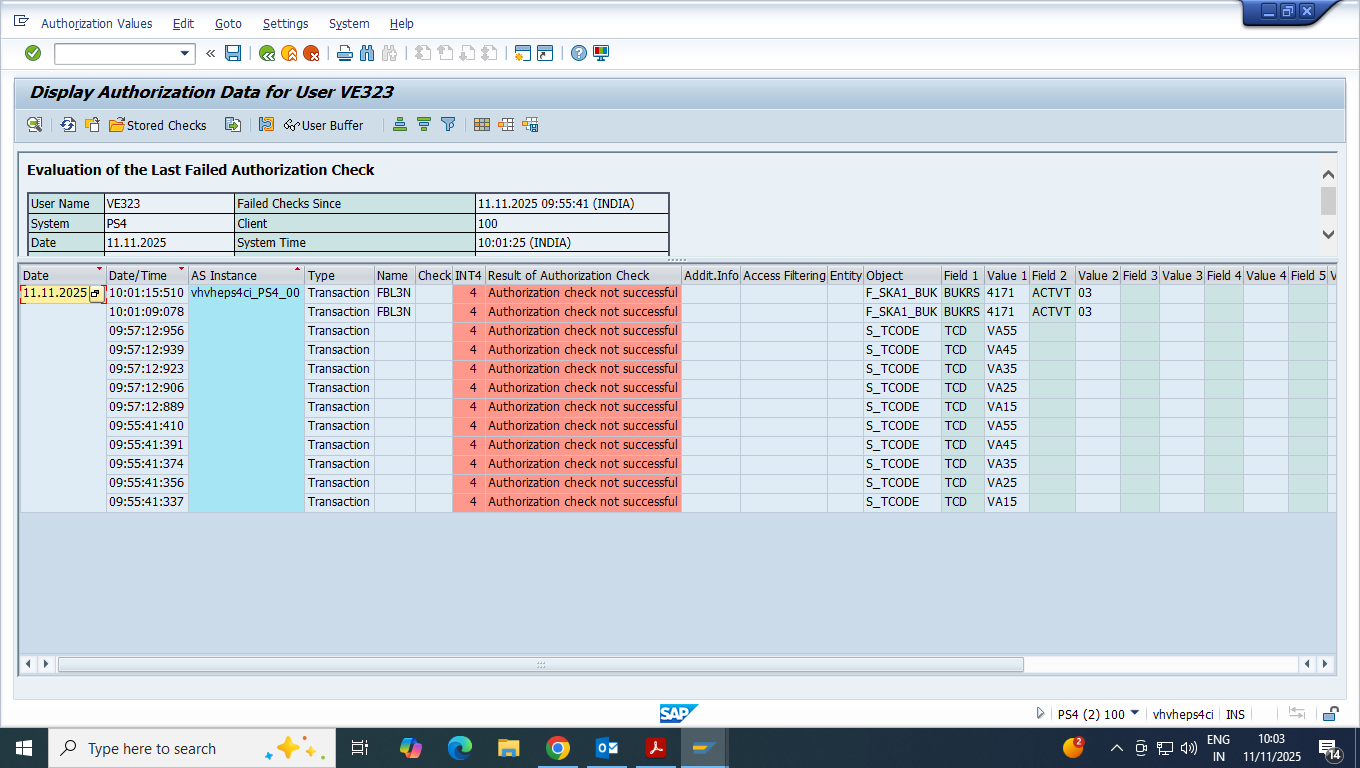This screenshot has width=1360, height=768.
Task: Open the Goto menu
Action: (x=228, y=23)
